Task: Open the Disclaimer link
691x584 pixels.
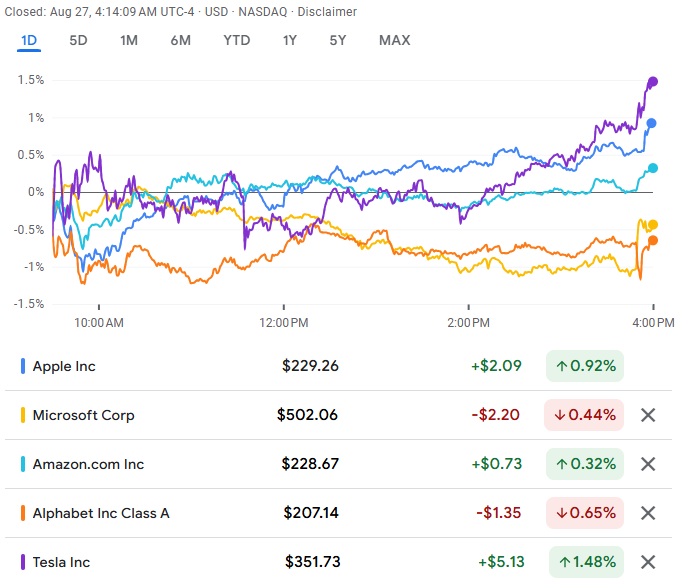Action: point(327,12)
